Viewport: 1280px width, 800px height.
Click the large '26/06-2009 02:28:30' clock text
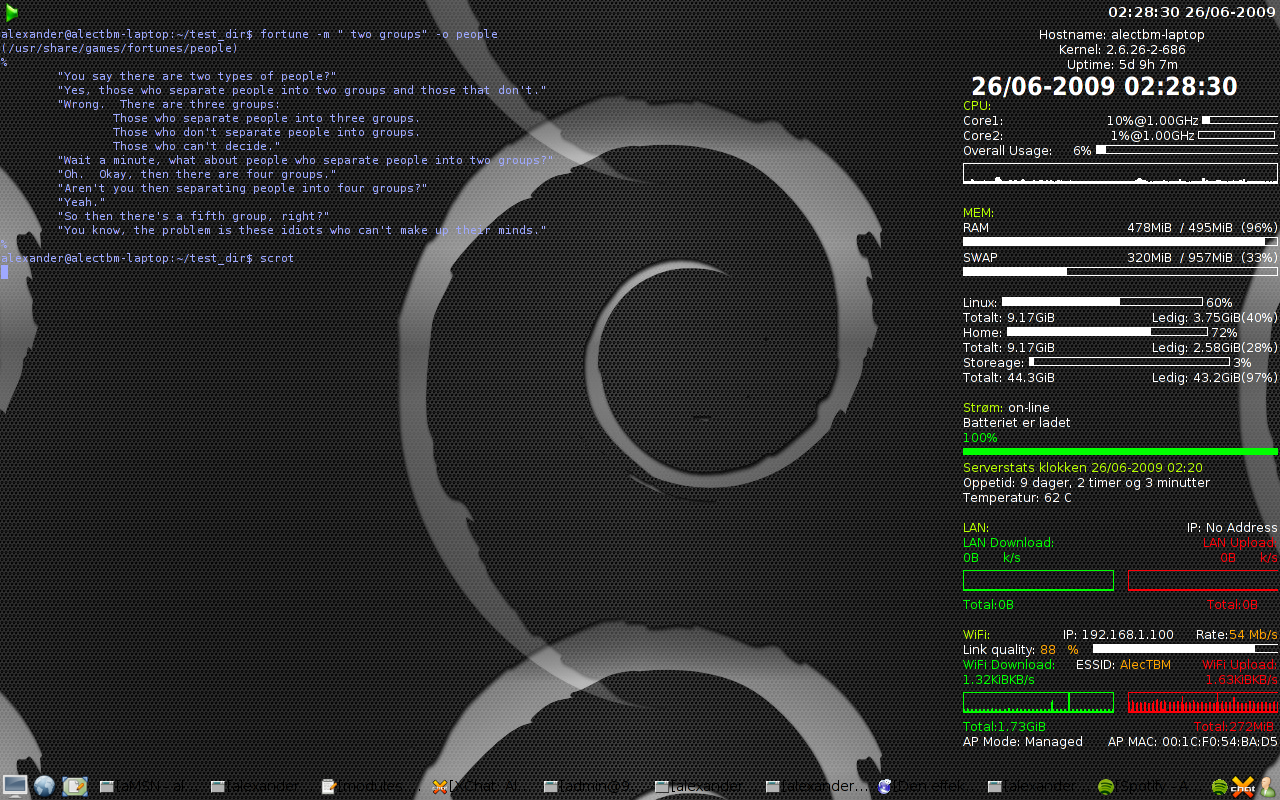(1104, 87)
